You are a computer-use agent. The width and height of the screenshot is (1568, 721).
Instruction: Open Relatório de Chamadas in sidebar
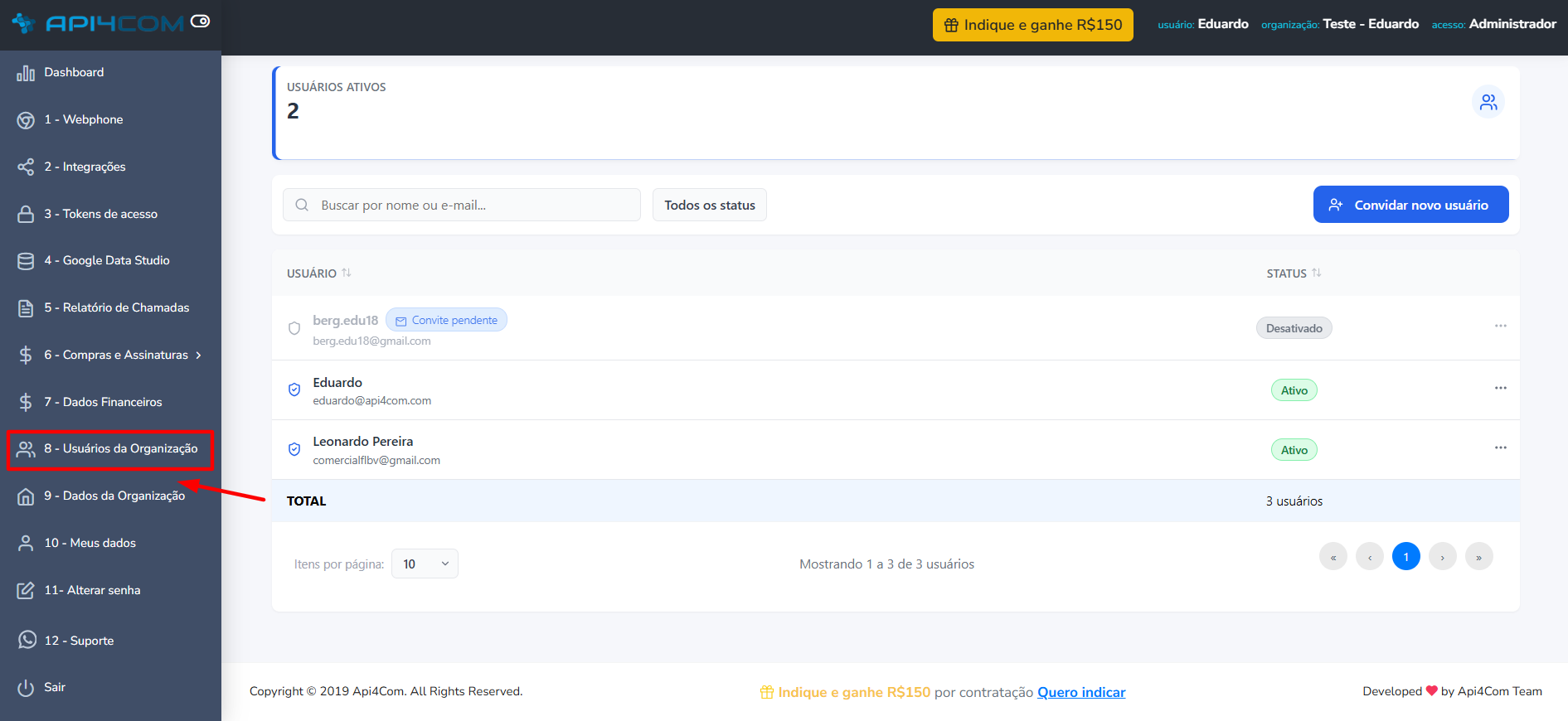coord(116,307)
